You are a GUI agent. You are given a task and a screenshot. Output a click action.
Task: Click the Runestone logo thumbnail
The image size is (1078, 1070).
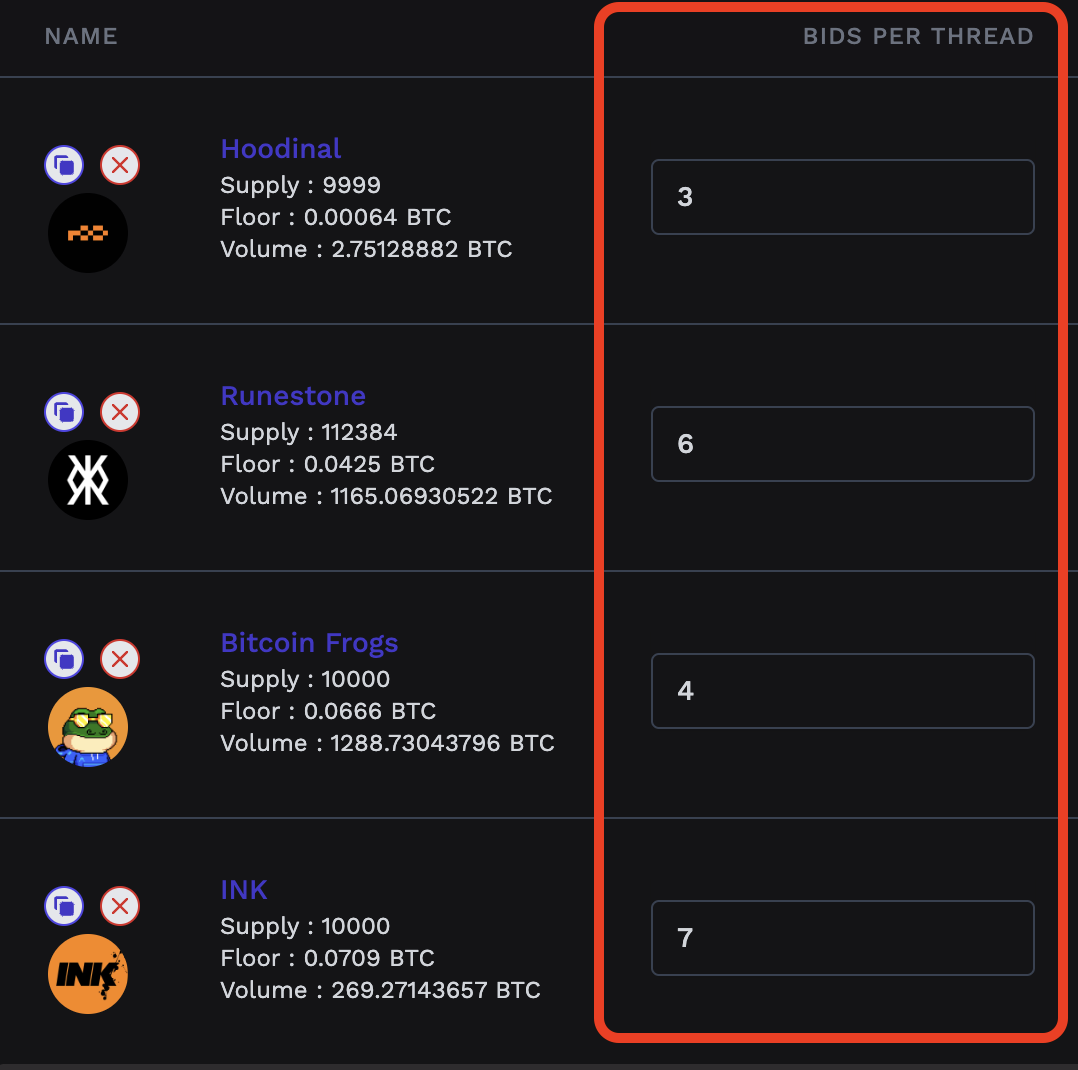(88, 480)
